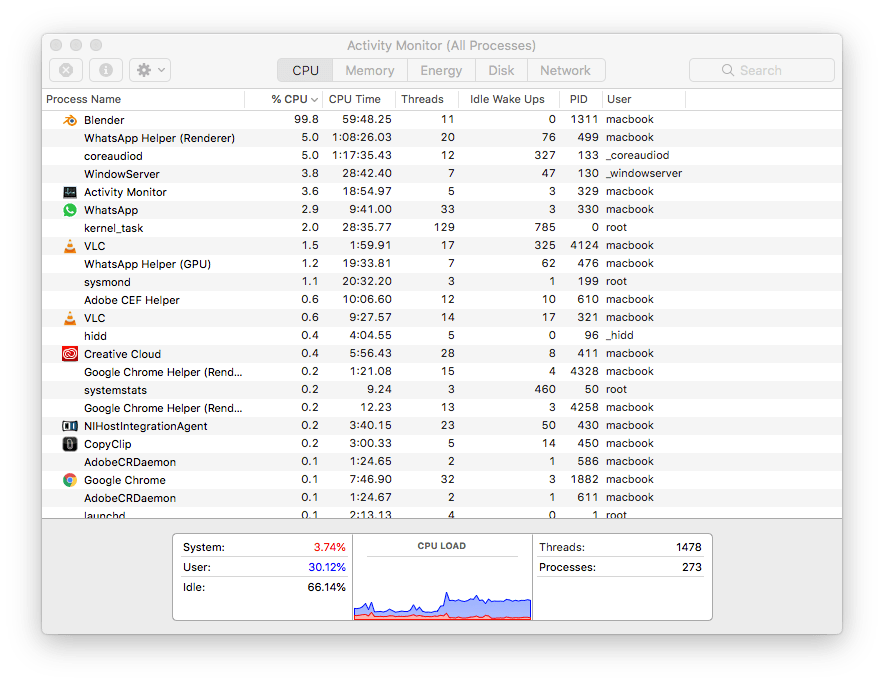Viewport: 884px width, 684px height.
Task: Click the Creative Cloud red icon
Action: coord(70,354)
